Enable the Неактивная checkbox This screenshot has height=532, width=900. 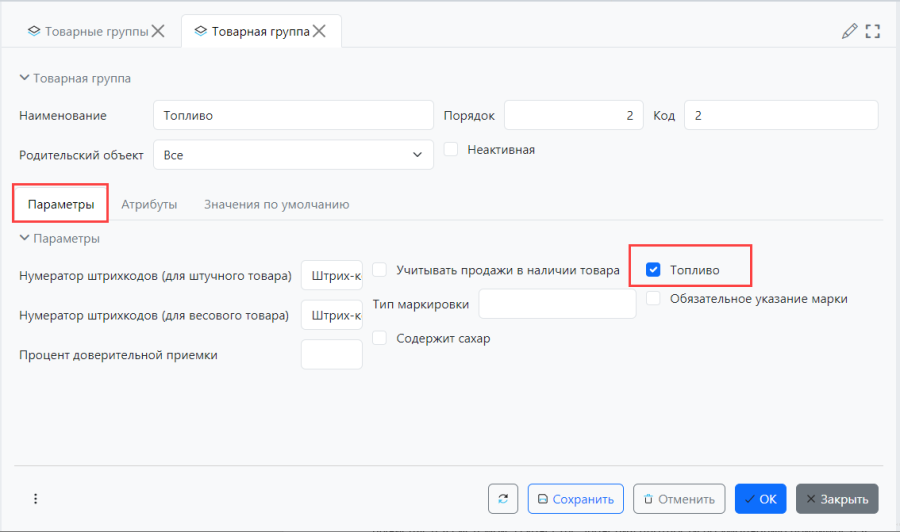451,150
